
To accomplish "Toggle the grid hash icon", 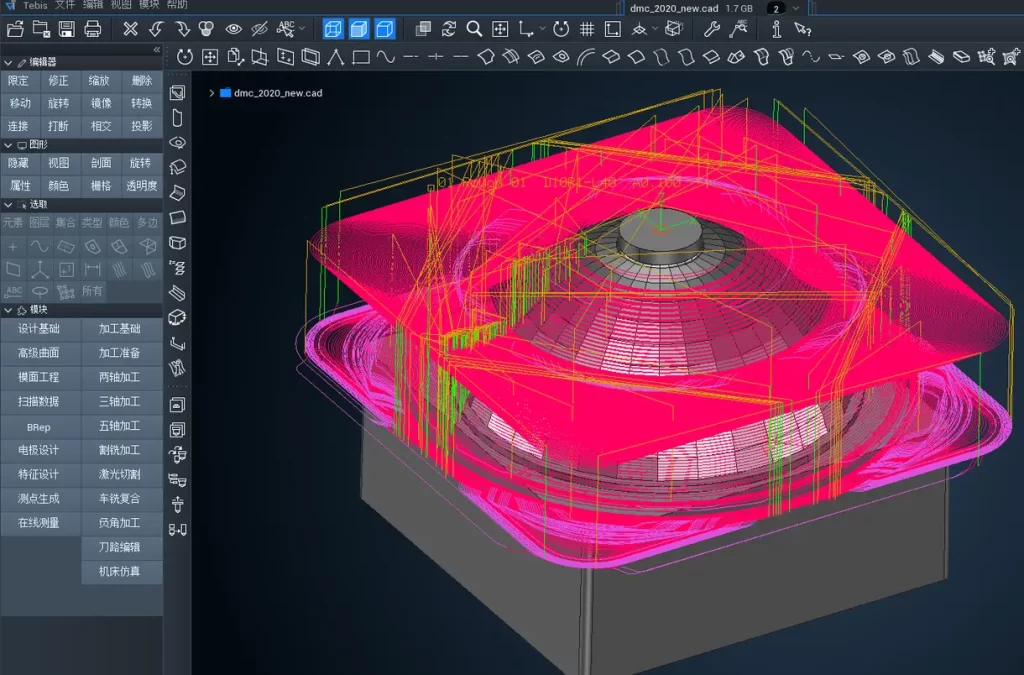I will (587, 29).
